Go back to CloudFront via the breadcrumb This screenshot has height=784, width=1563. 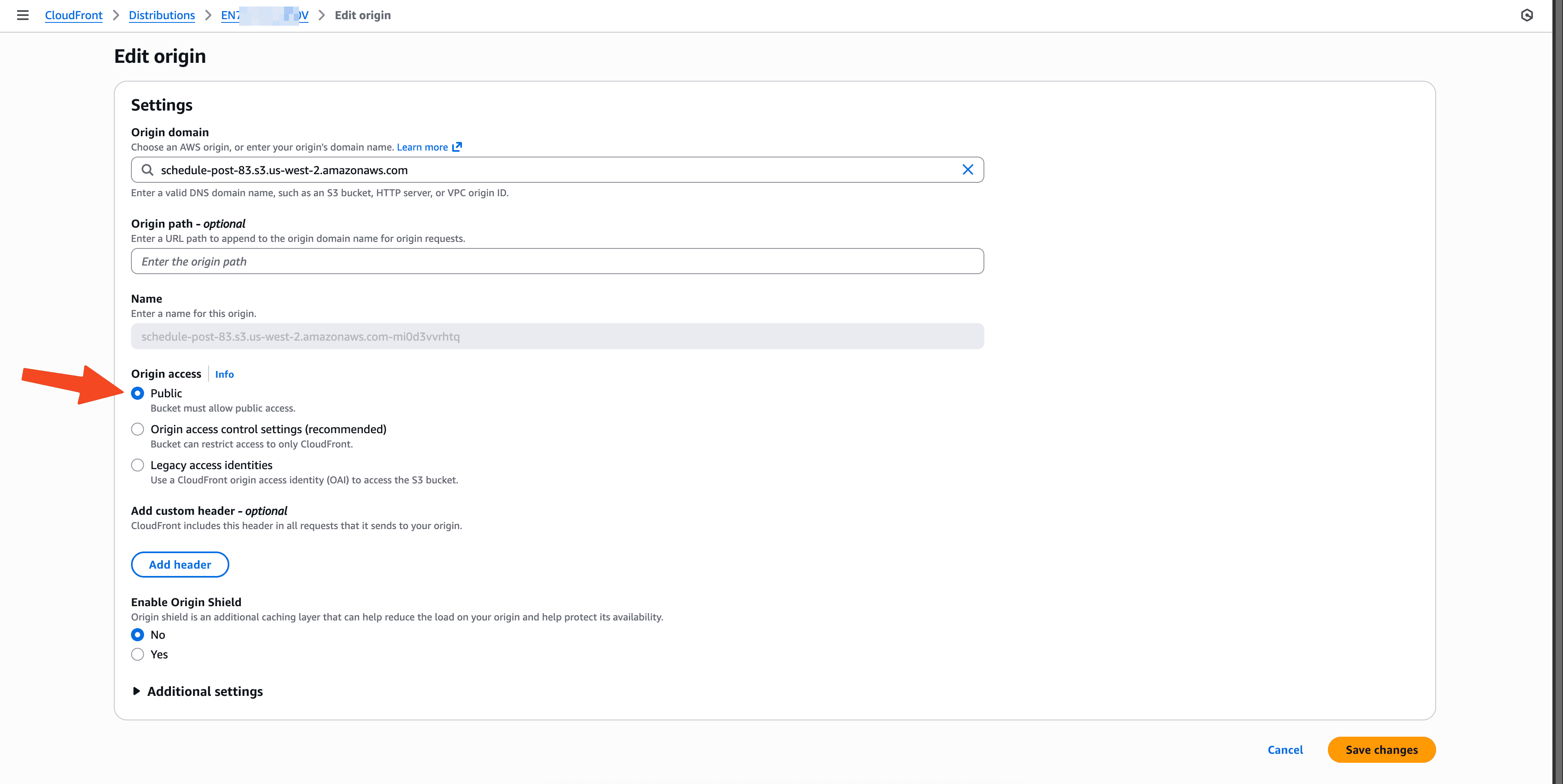point(73,15)
